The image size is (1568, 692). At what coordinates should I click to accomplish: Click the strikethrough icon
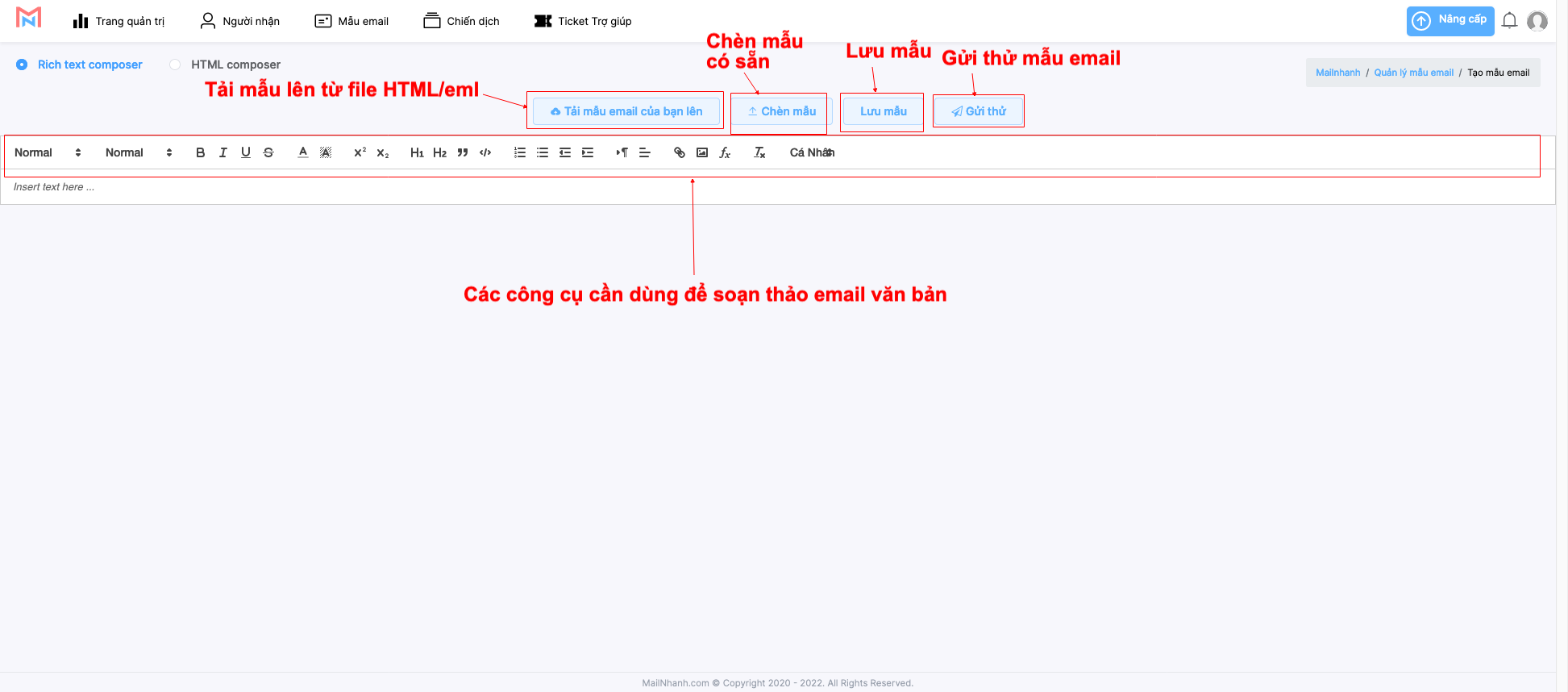point(268,152)
